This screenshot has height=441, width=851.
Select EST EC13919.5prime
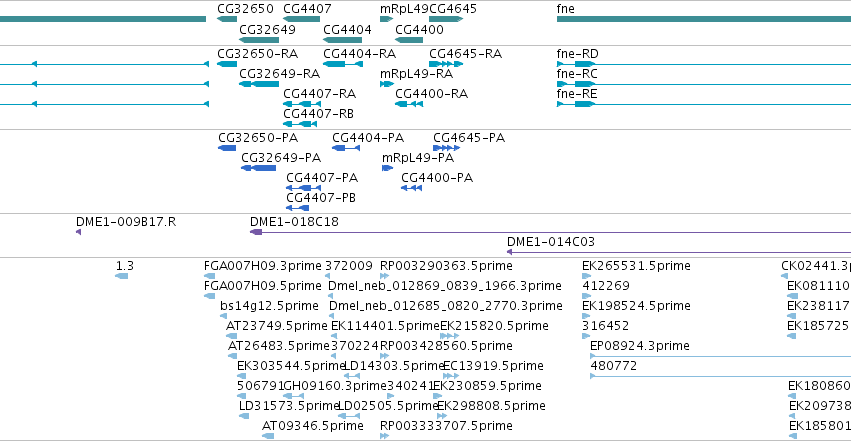click(x=493, y=366)
